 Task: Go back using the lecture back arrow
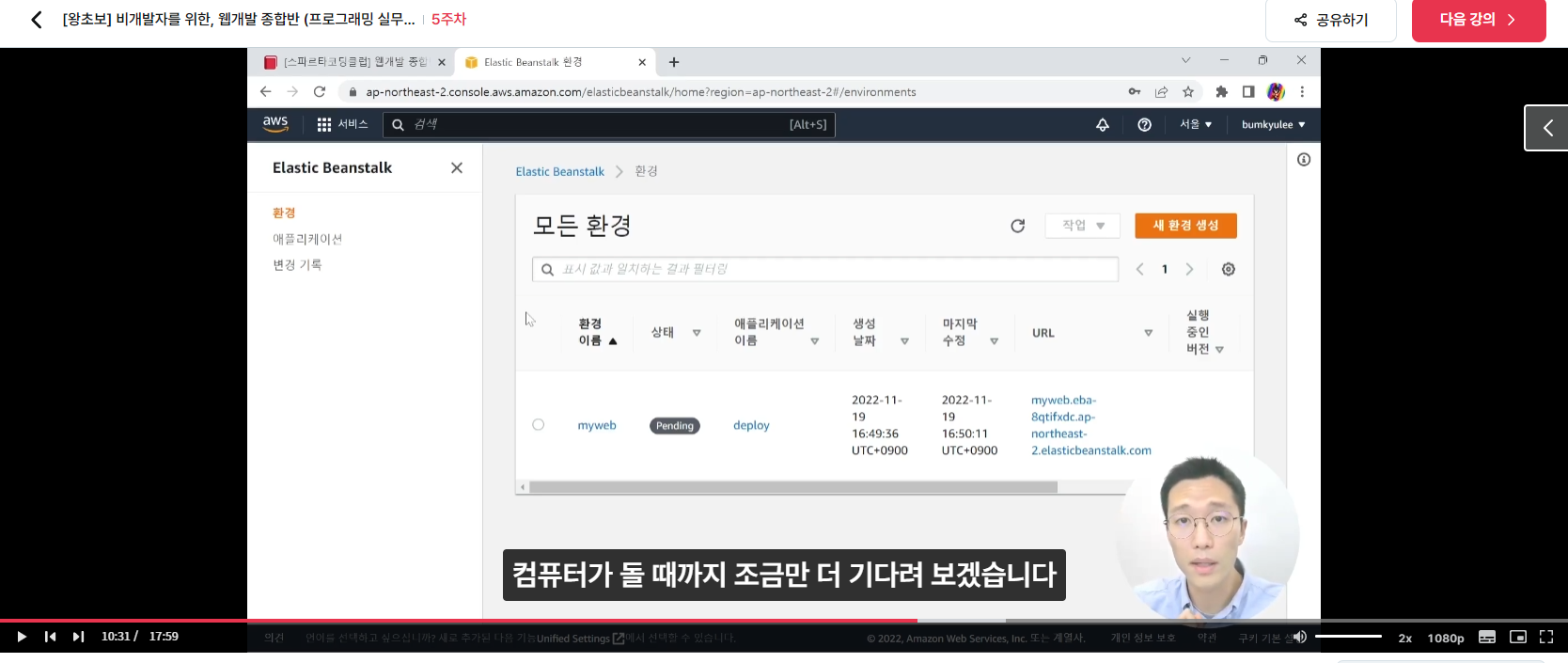pos(36,20)
